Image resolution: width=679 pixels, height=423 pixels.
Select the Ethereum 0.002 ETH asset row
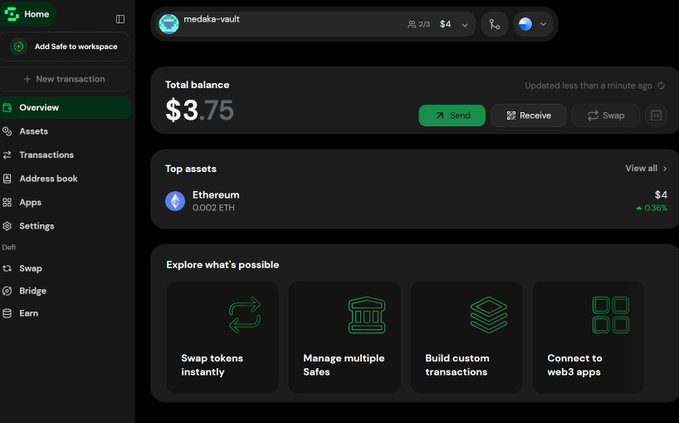coord(416,201)
